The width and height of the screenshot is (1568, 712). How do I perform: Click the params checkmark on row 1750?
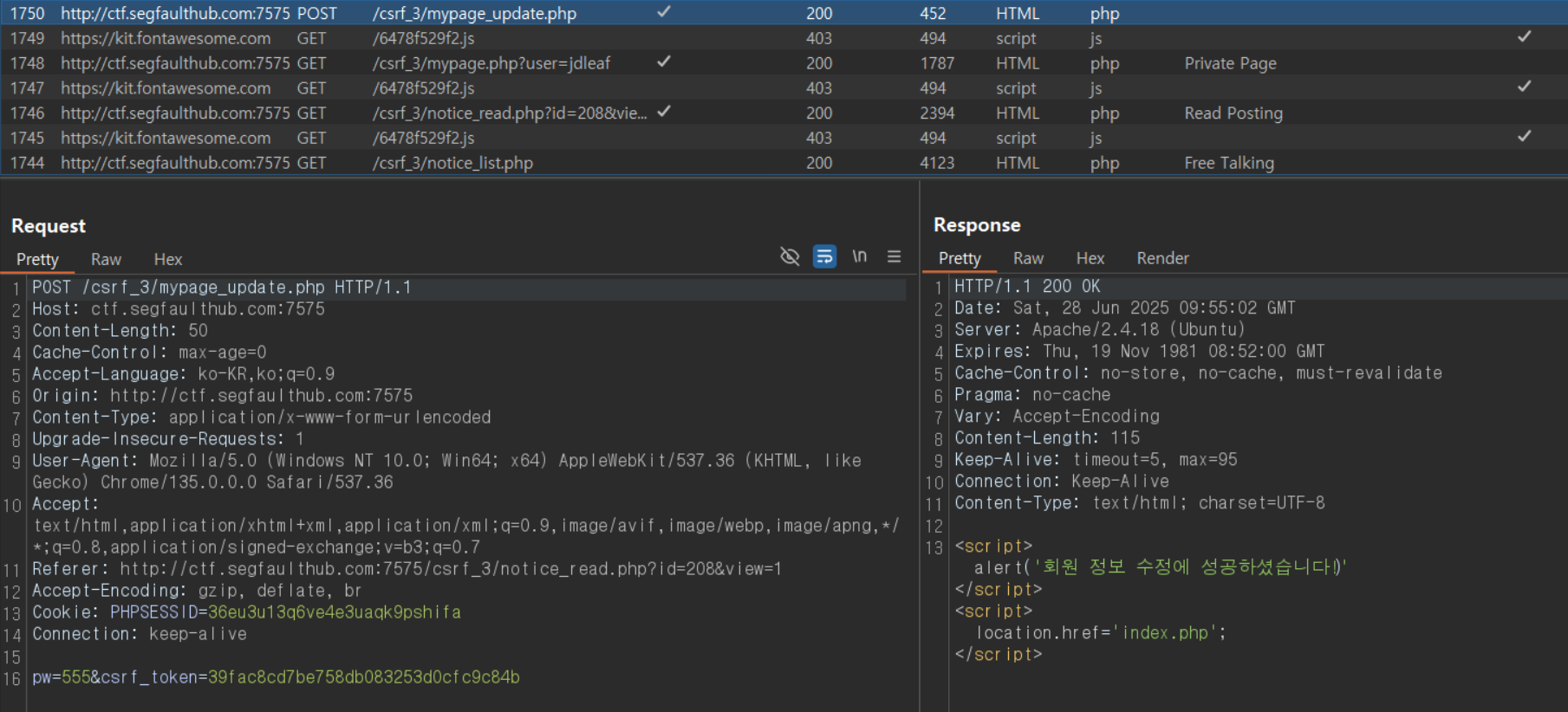click(x=663, y=12)
